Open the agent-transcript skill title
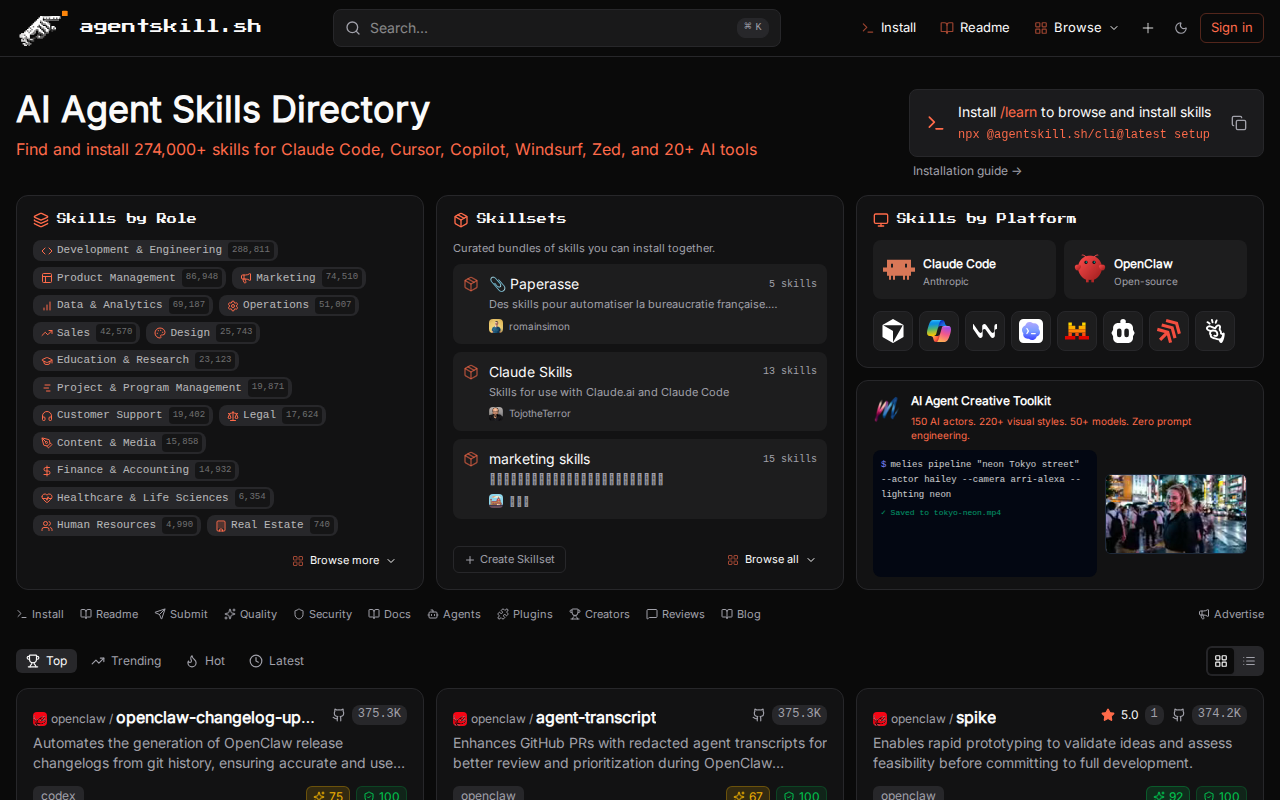The image size is (1280, 800). point(596,717)
